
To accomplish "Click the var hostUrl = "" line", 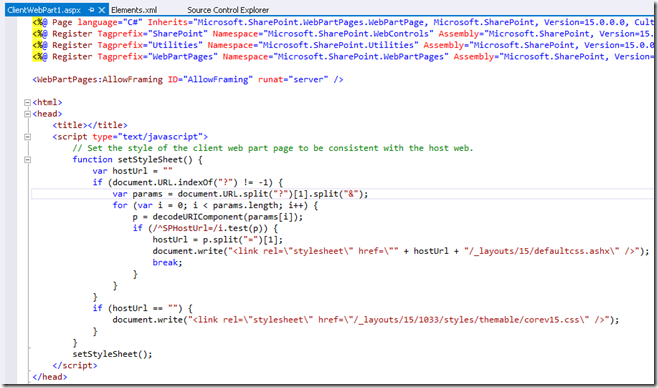I will click(x=133, y=171).
